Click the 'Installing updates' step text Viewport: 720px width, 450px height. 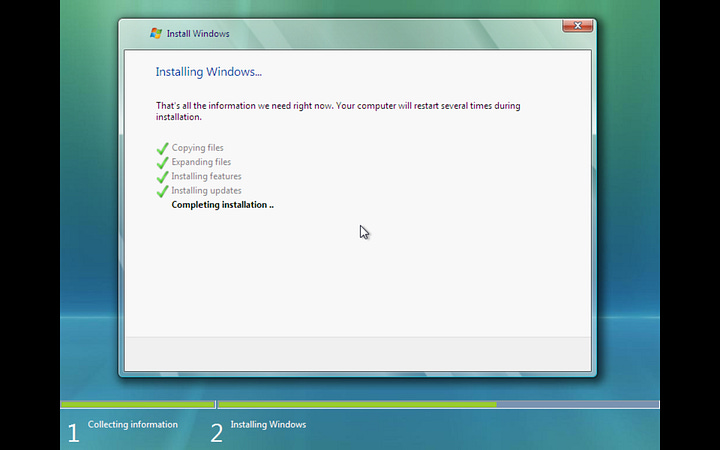click(206, 191)
